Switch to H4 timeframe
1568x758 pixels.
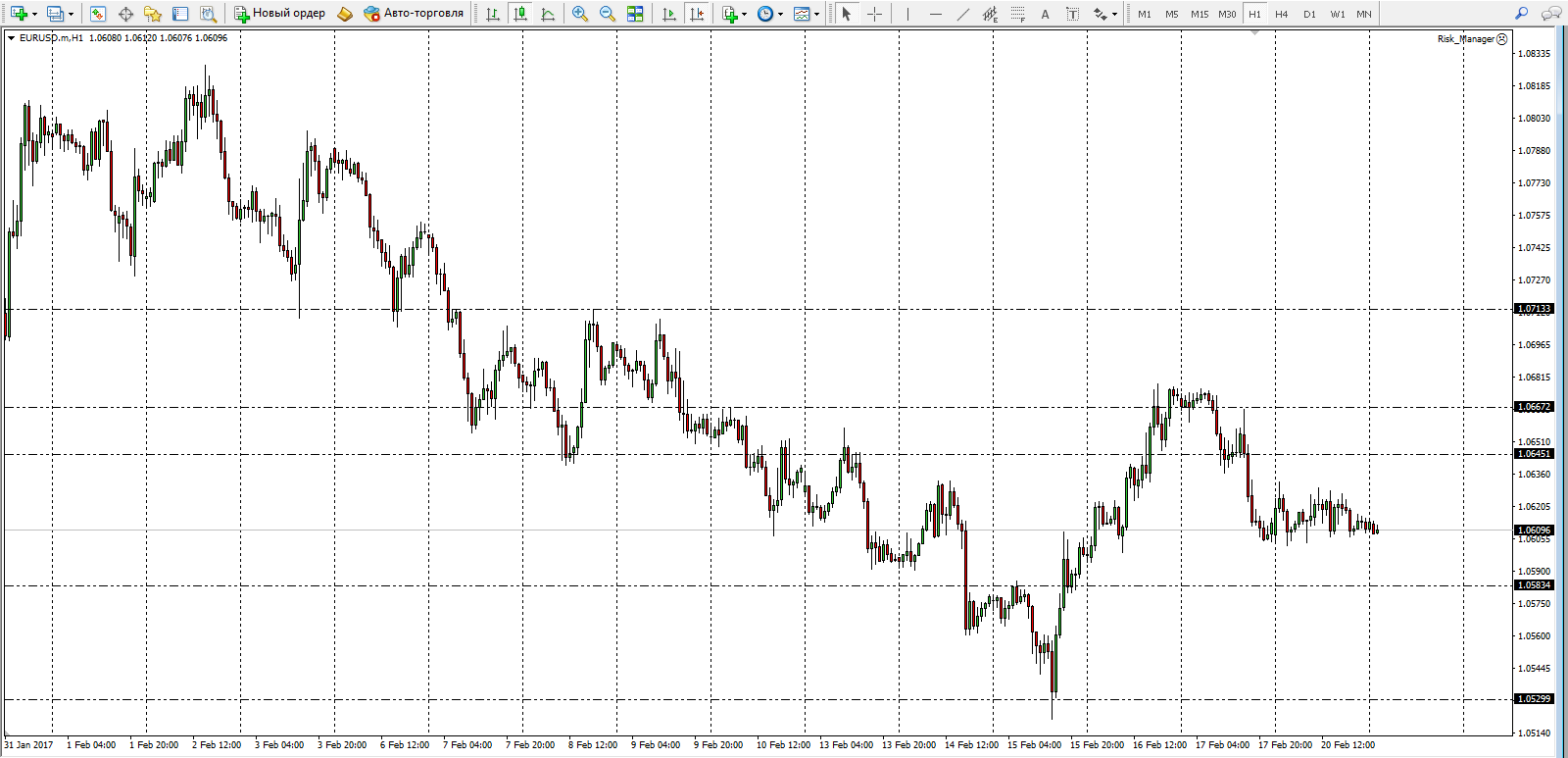coord(1282,14)
